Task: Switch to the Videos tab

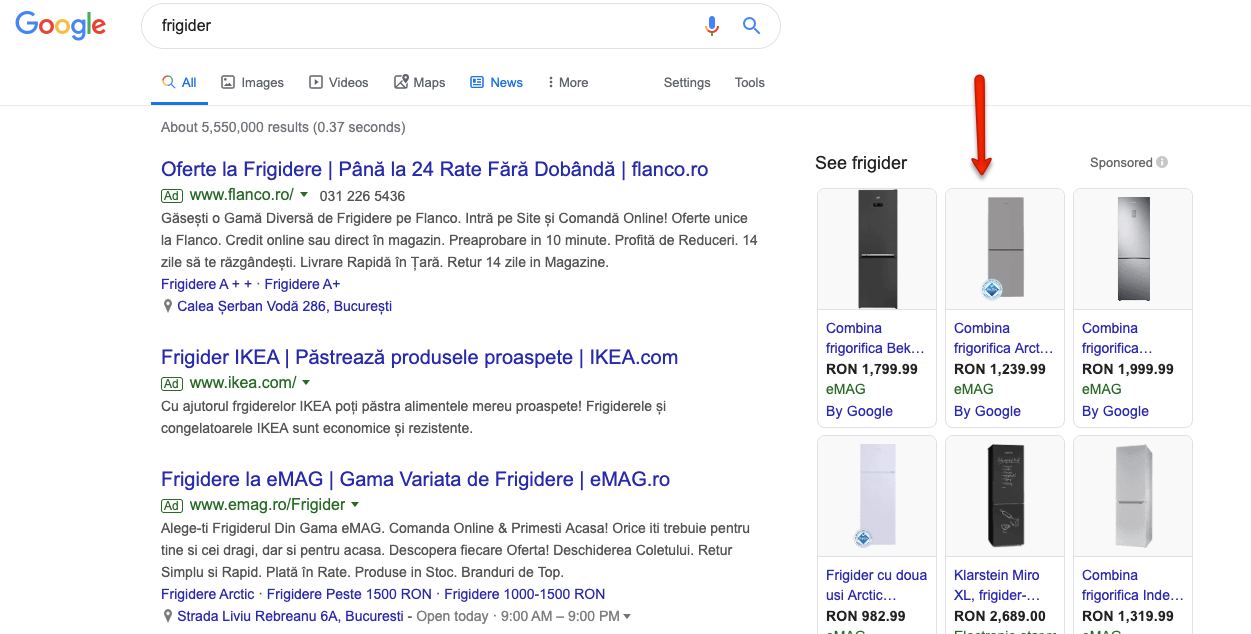Action: tap(338, 82)
